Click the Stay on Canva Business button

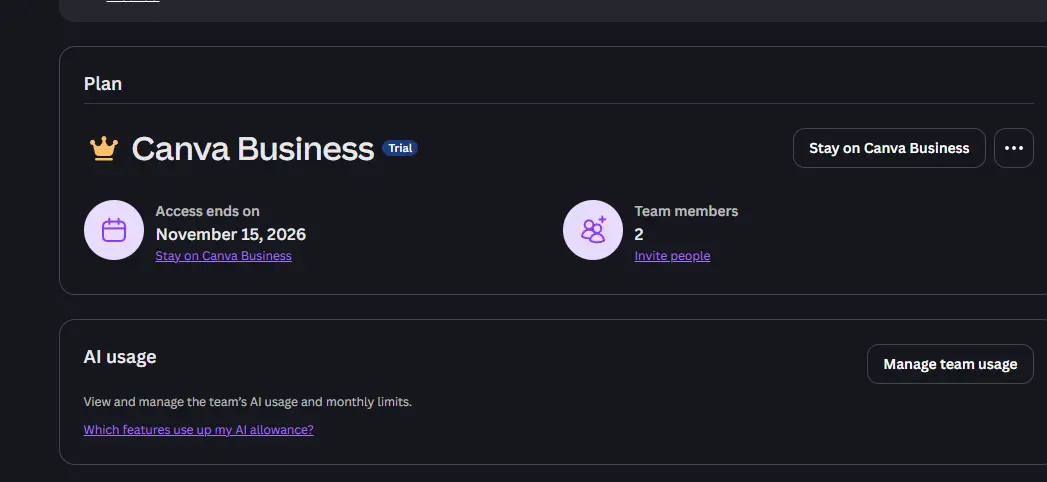click(x=889, y=148)
